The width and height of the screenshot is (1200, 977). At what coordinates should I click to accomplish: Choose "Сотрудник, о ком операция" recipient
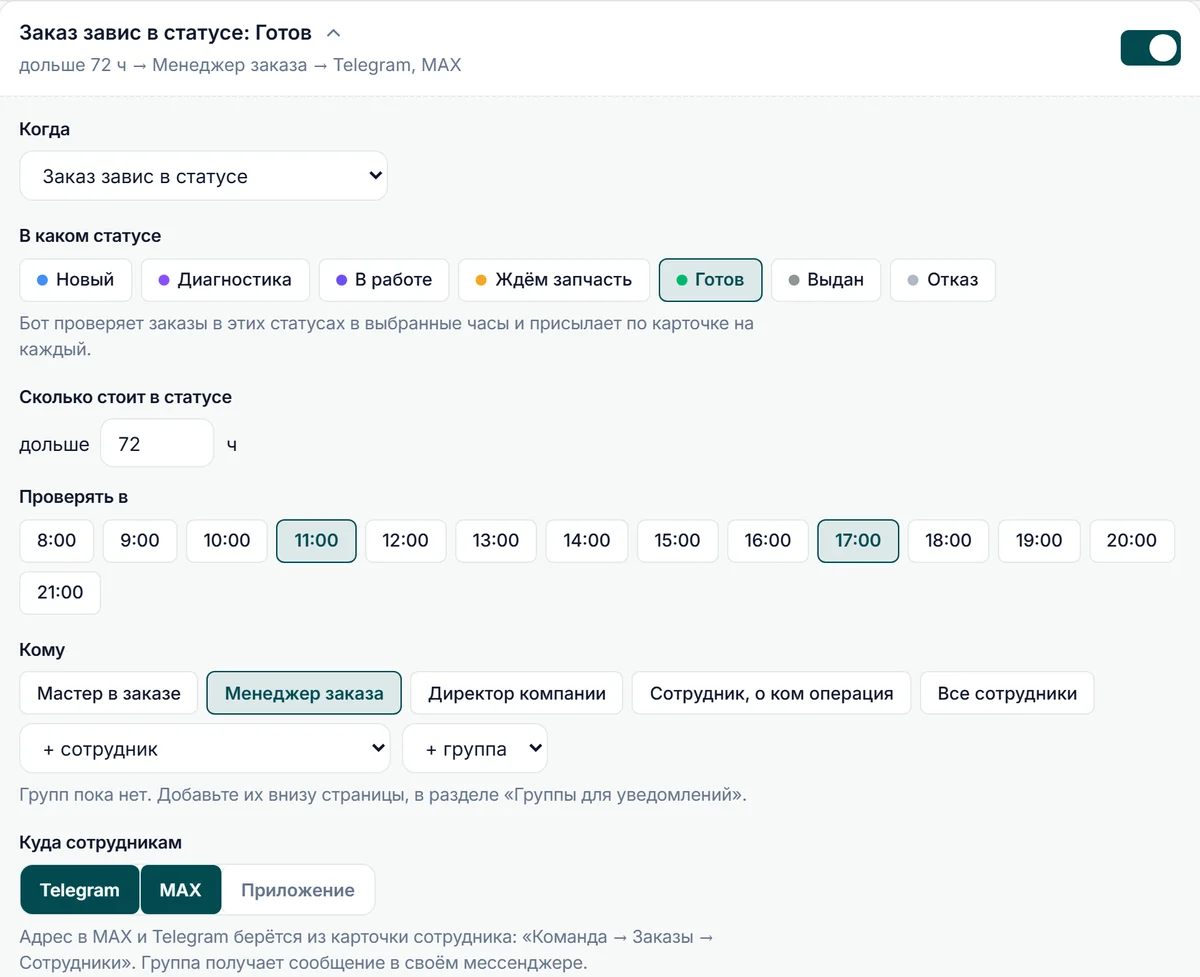[x=771, y=693]
